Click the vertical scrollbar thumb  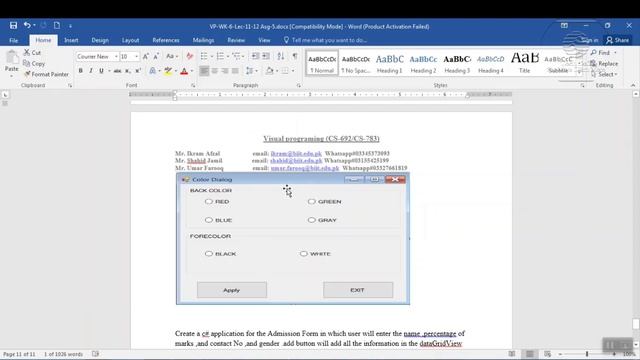pyautogui.click(x=636, y=324)
